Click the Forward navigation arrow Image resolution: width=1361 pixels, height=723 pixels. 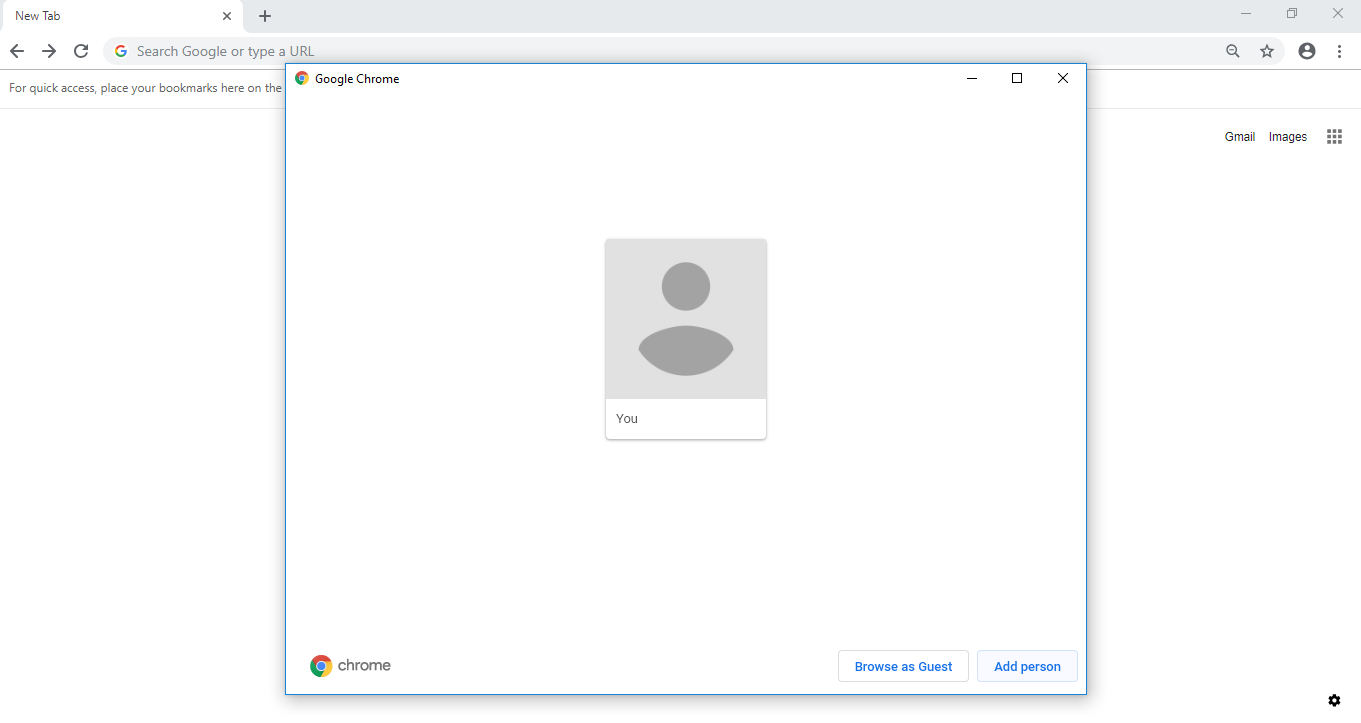point(49,51)
